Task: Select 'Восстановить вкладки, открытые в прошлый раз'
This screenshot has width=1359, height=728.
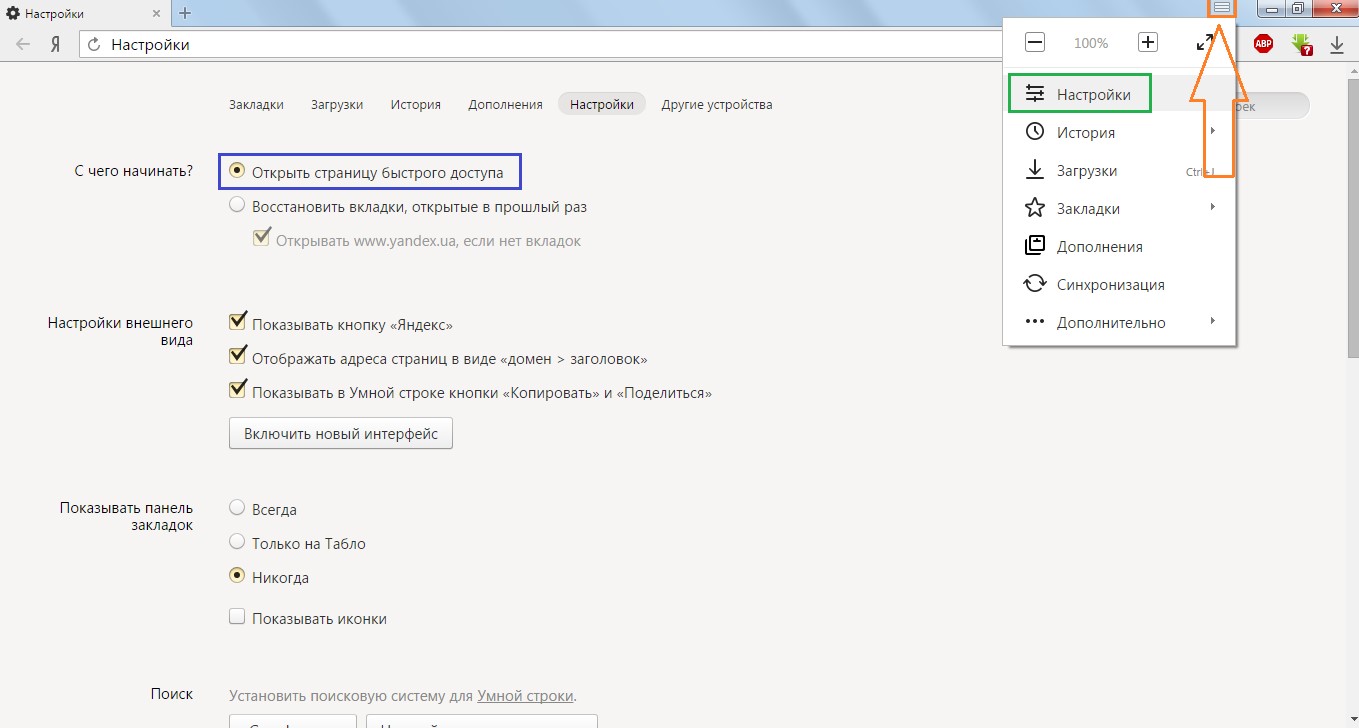Action: tap(237, 206)
